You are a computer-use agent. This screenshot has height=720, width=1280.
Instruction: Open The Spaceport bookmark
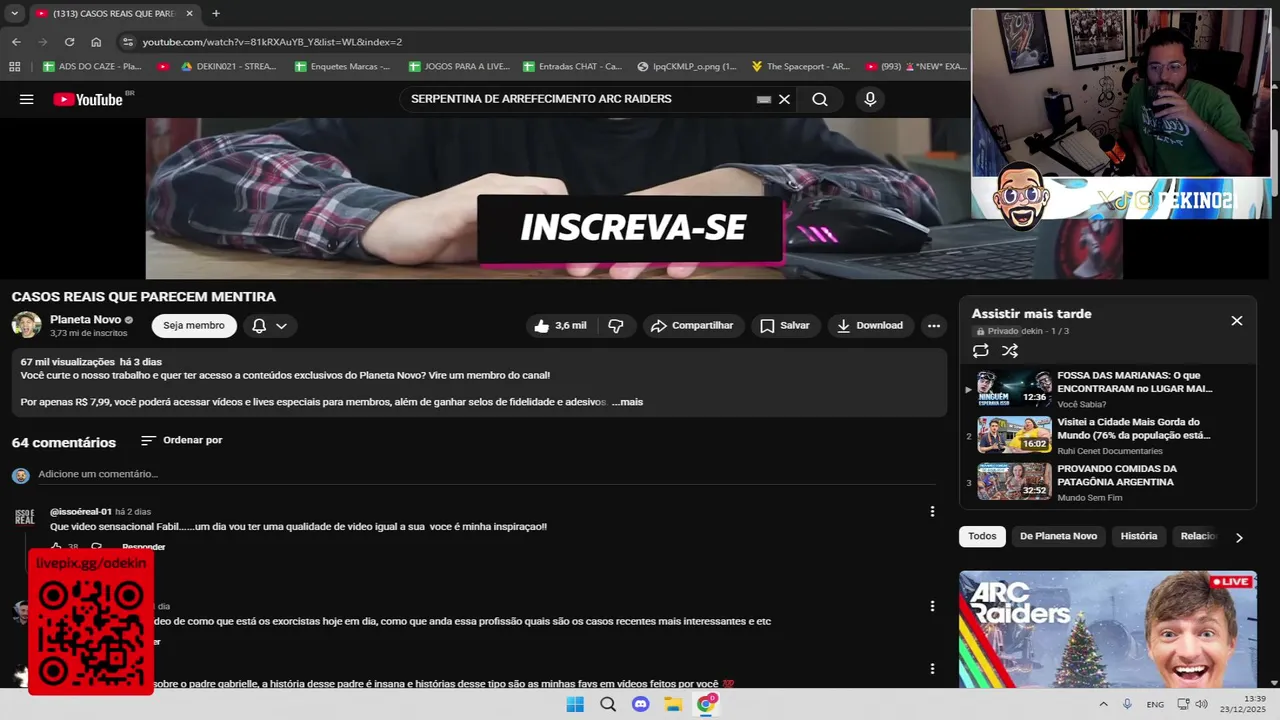pyautogui.click(x=801, y=67)
